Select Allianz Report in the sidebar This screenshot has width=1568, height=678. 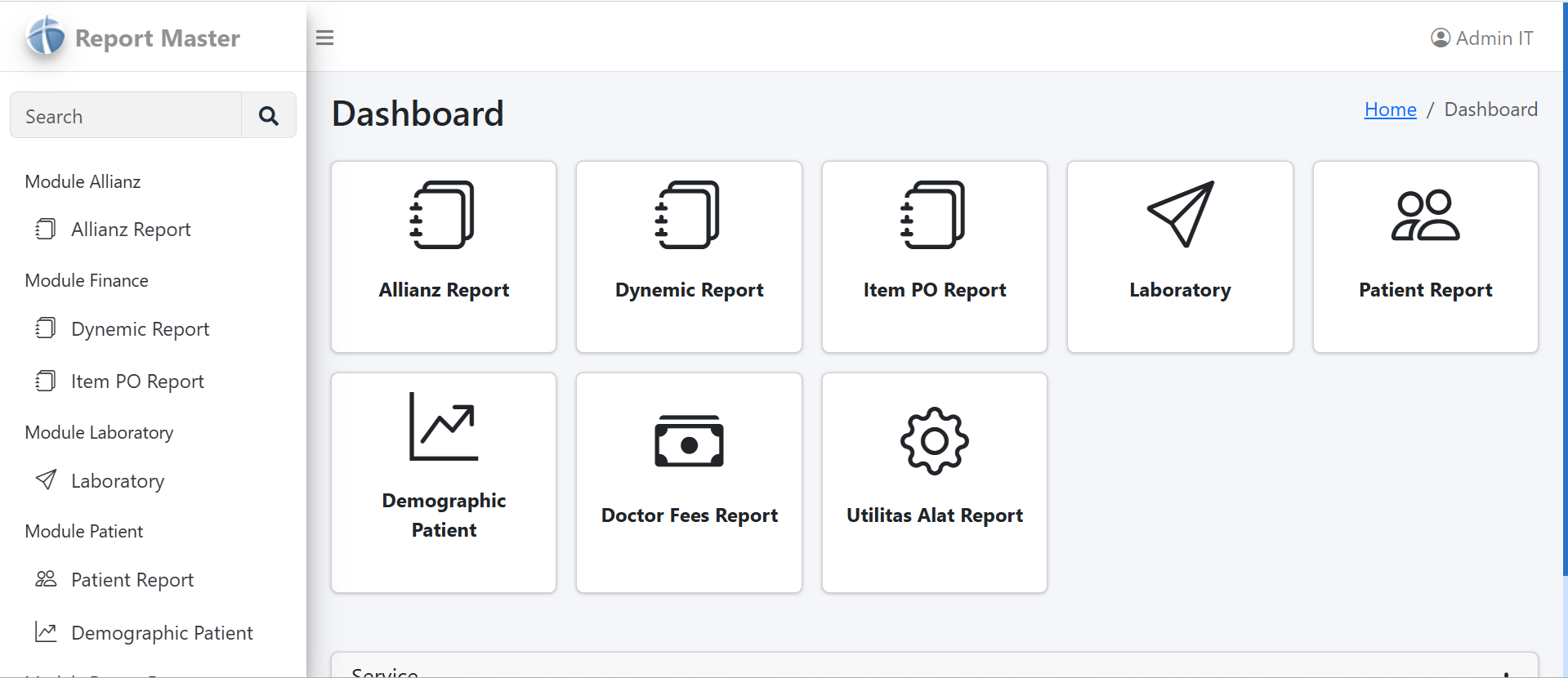click(131, 230)
